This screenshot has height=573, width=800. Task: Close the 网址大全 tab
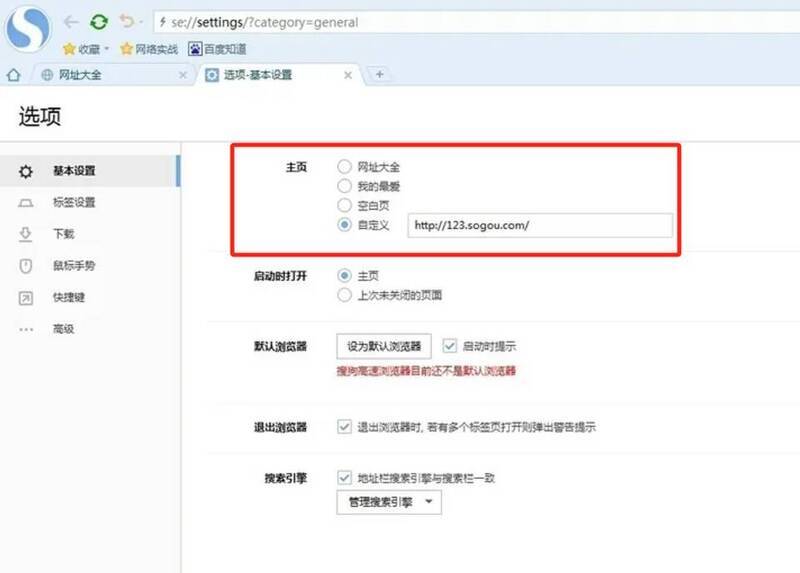[183, 75]
